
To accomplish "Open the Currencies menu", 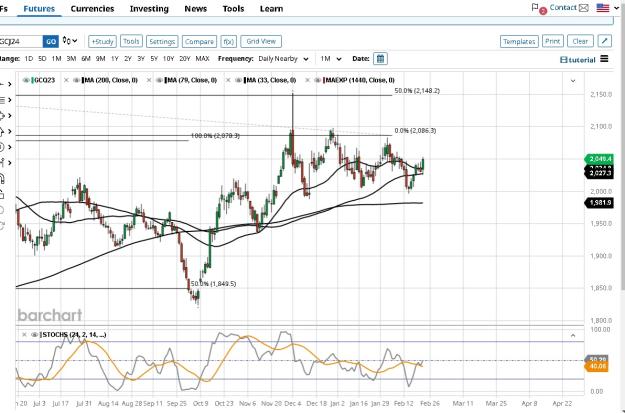I will click(92, 8).
